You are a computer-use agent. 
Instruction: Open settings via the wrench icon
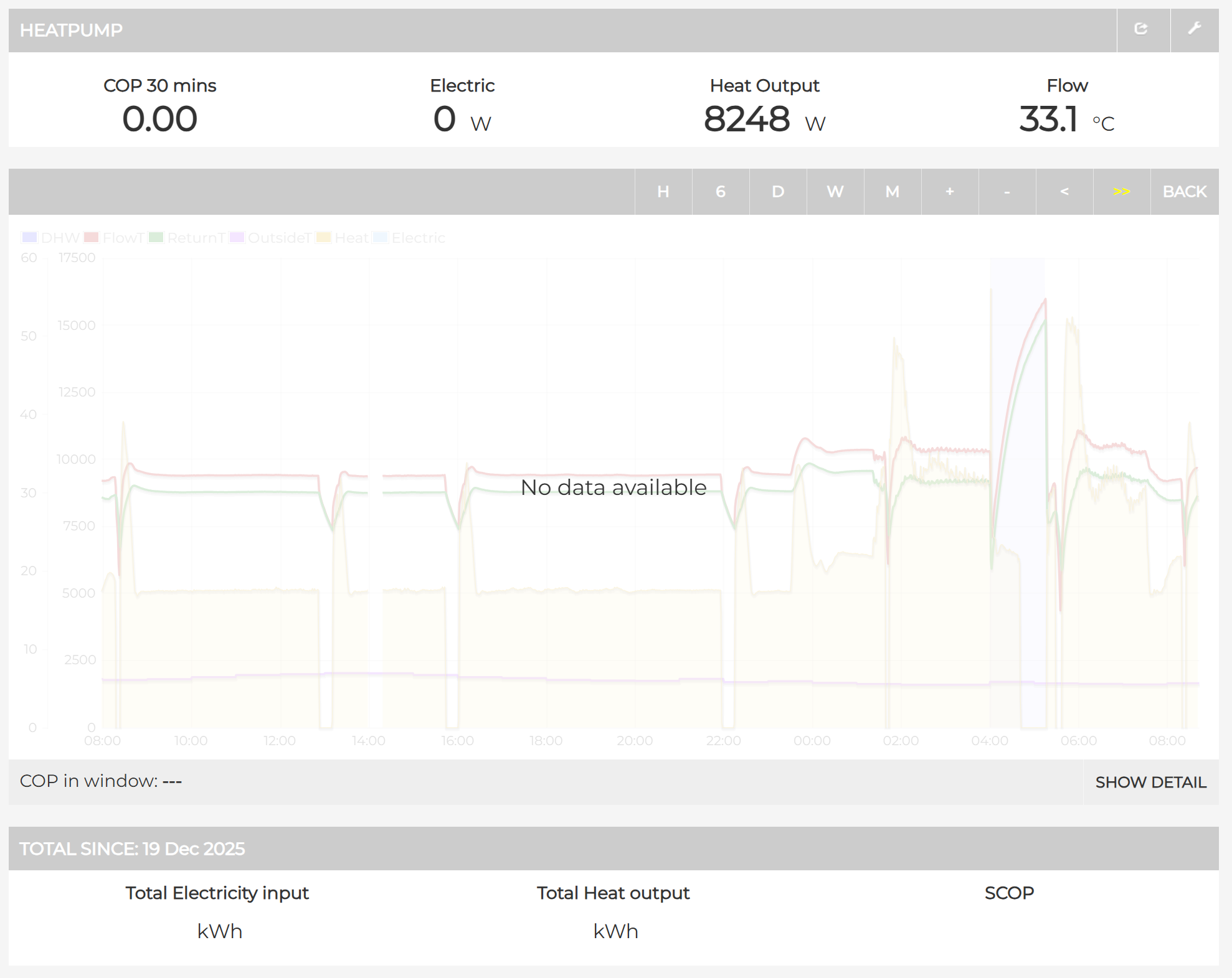(x=1194, y=29)
